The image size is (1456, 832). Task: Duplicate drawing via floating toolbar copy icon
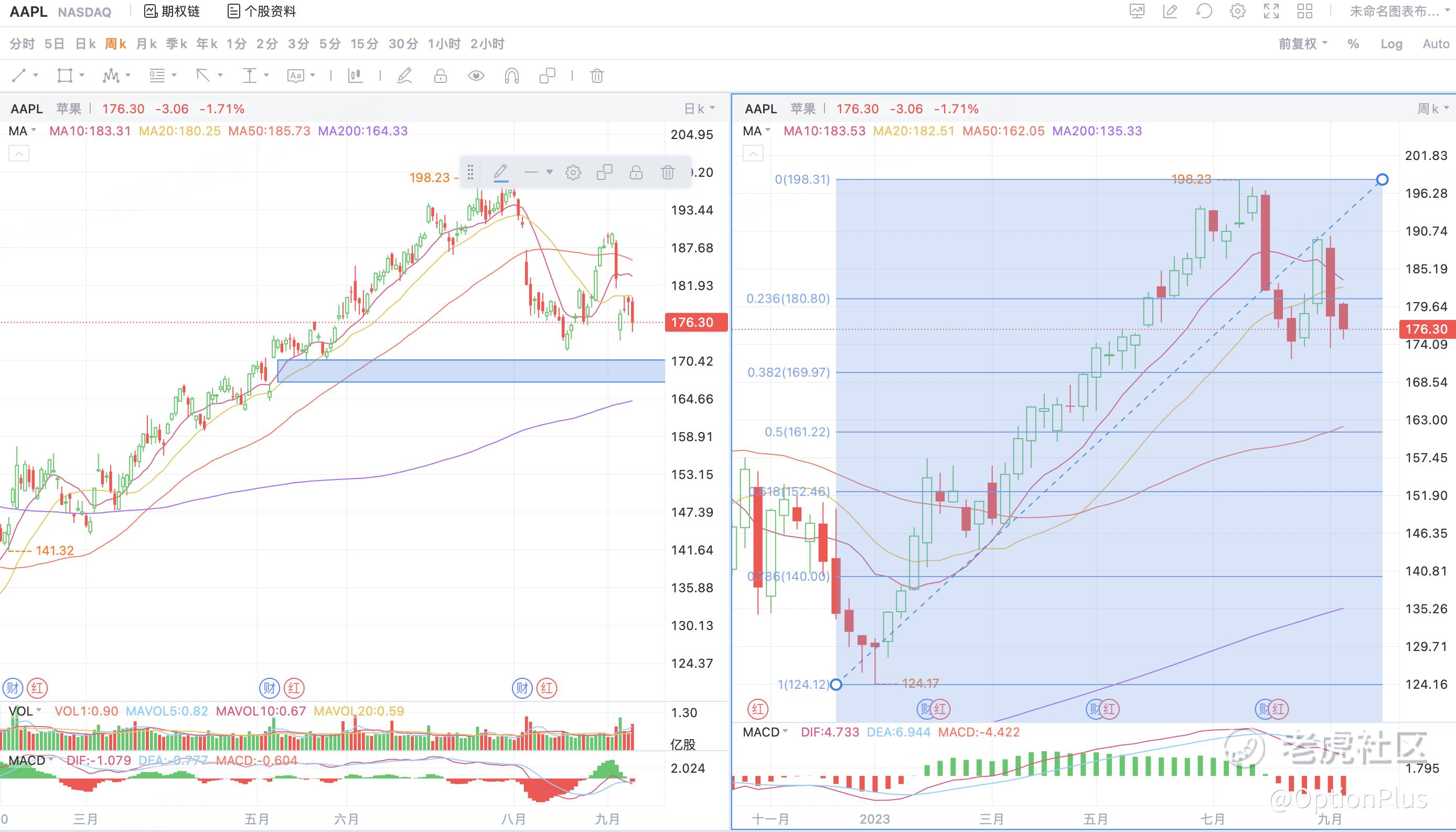(x=604, y=172)
